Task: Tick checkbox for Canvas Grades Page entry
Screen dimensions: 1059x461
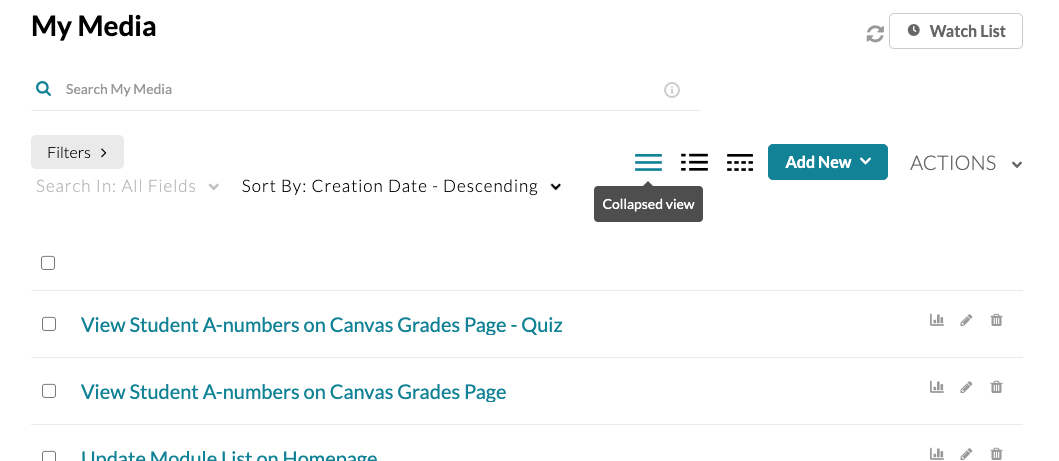Action: 48,391
